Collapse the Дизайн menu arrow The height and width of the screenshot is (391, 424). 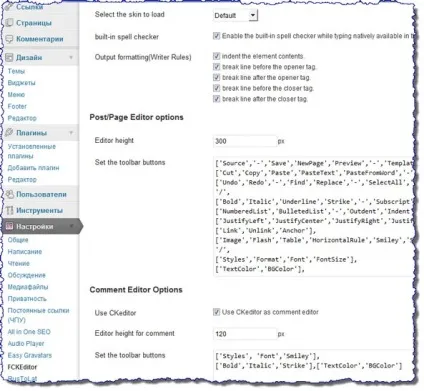[71, 57]
